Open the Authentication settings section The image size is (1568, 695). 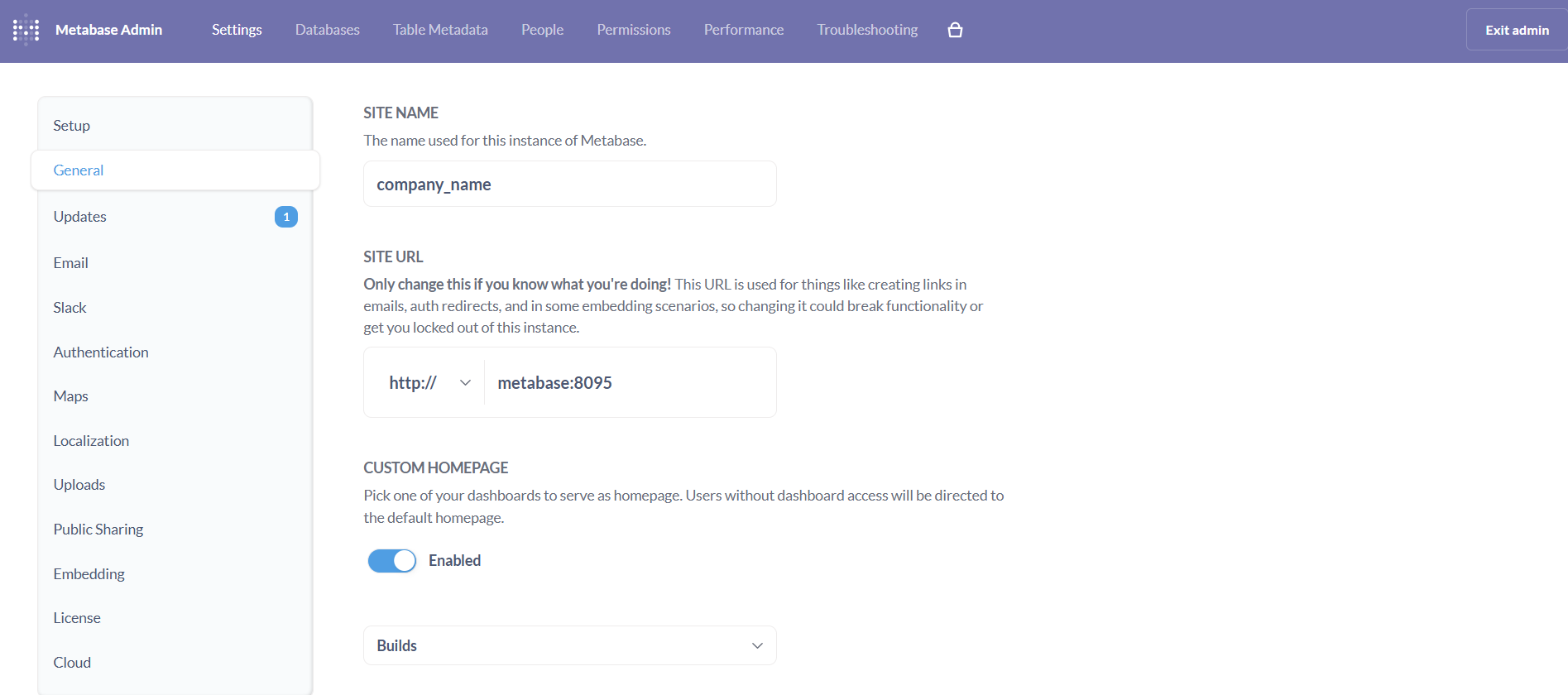click(x=101, y=352)
